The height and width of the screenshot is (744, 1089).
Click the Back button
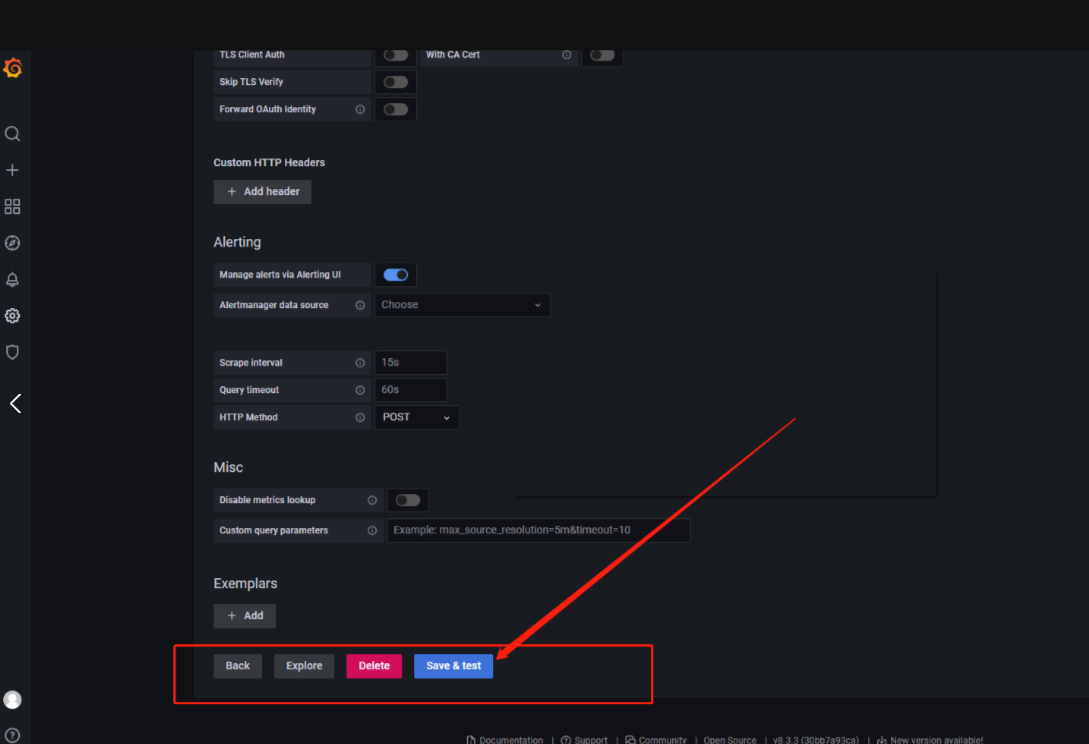pos(238,666)
